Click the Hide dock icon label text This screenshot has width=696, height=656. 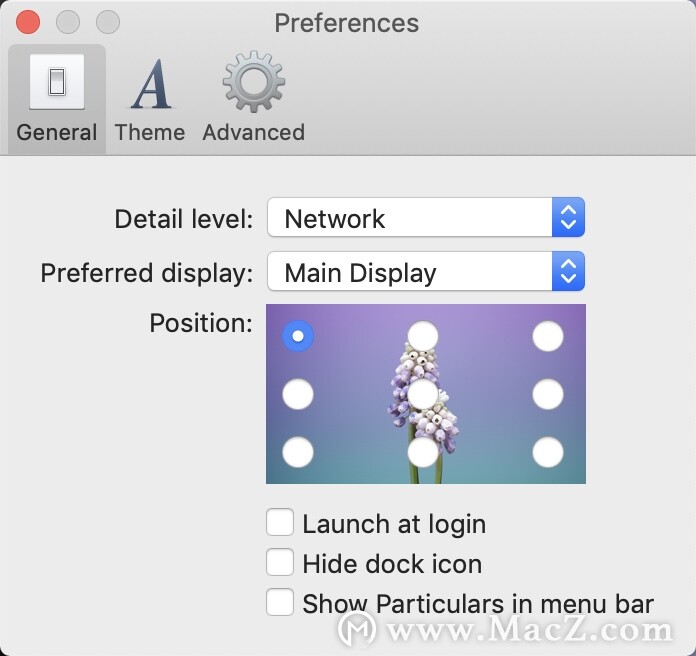click(392, 564)
